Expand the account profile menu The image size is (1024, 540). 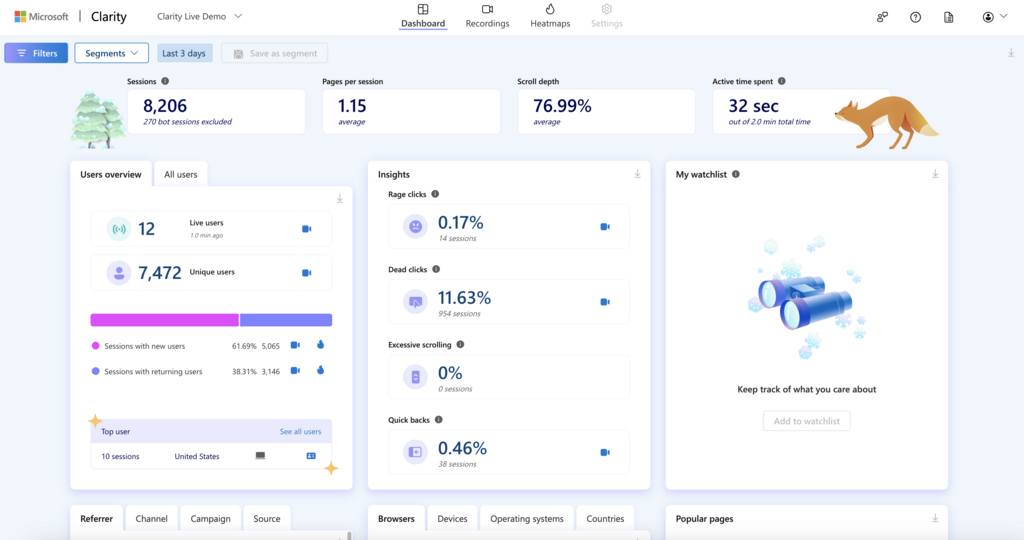click(x=995, y=17)
